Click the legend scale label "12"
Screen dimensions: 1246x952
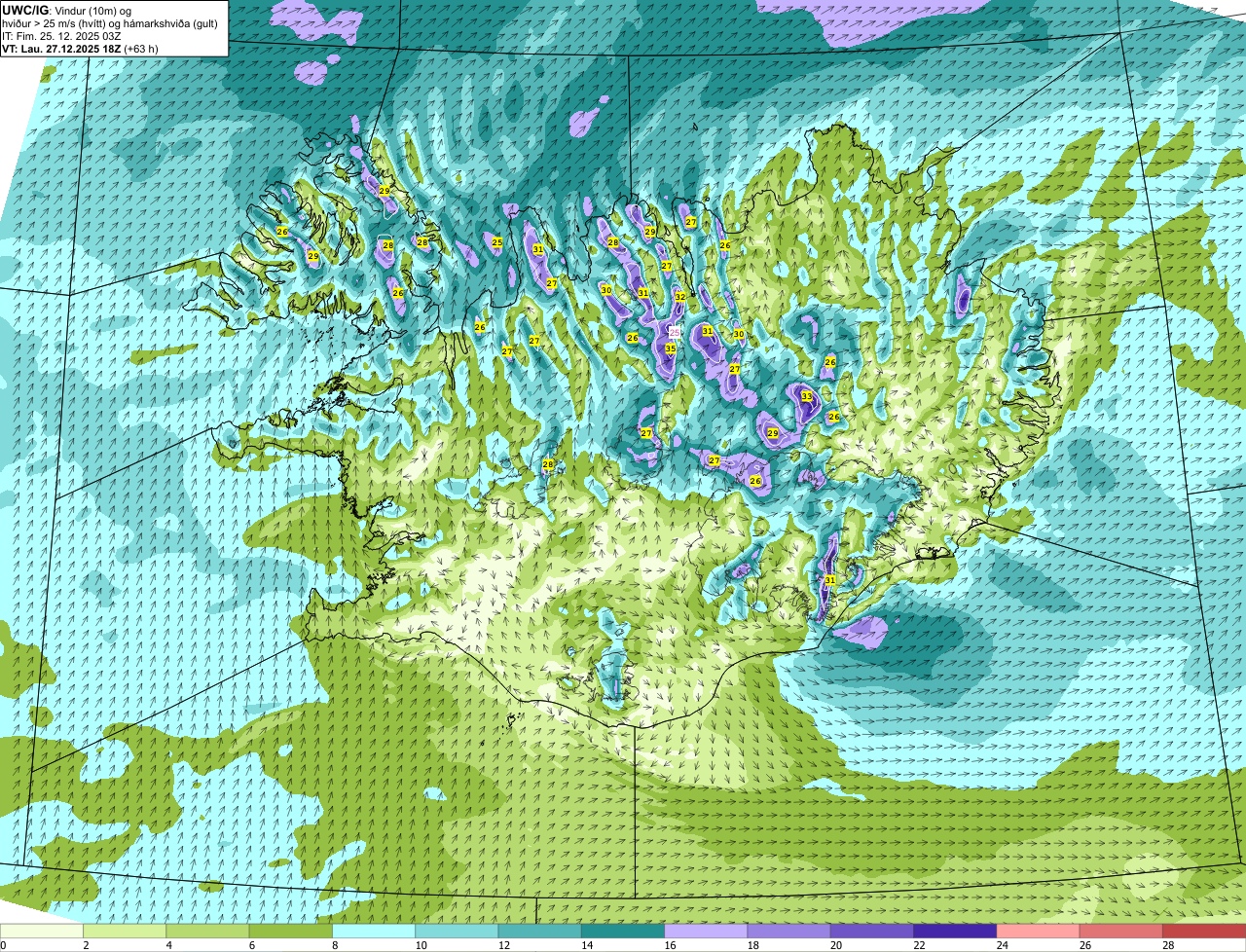click(503, 945)
